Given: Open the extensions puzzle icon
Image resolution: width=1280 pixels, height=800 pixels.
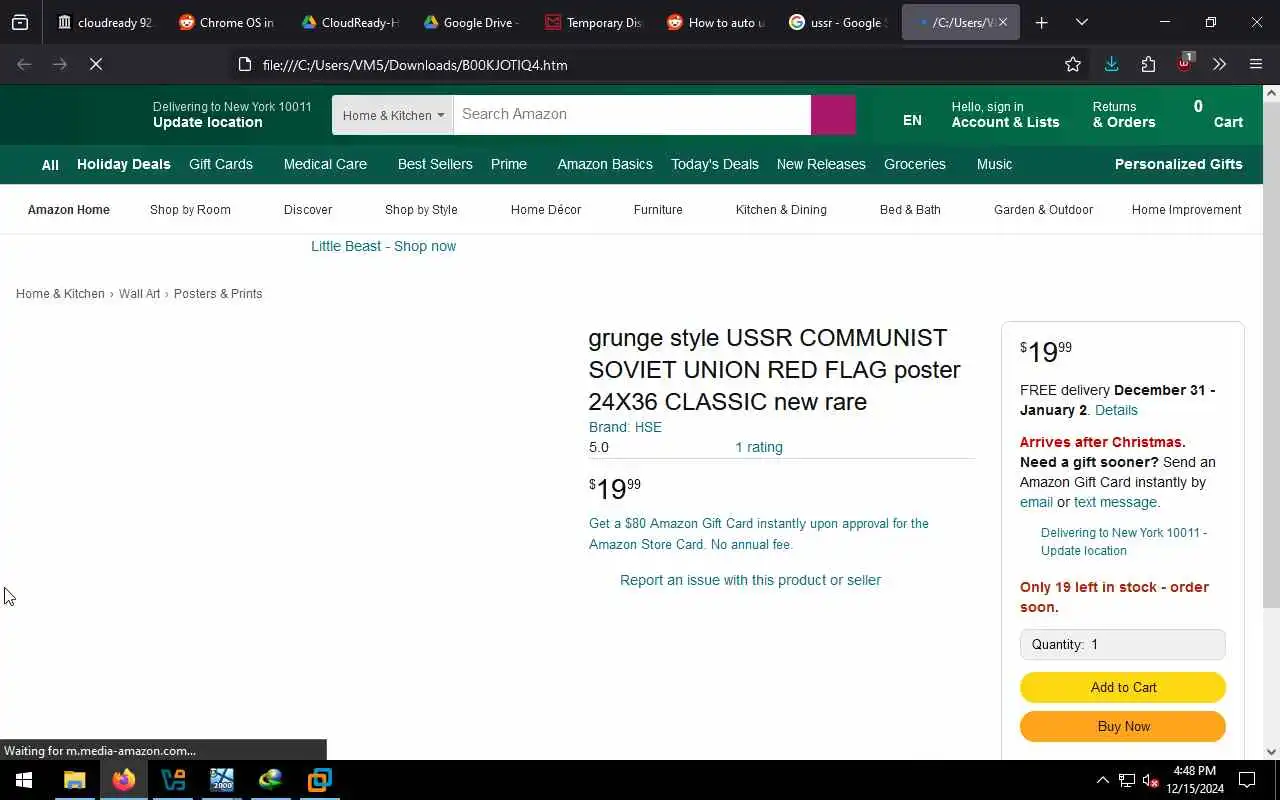Looking at the screenshot, I should pyautogui.click(x=1148, y=64).
